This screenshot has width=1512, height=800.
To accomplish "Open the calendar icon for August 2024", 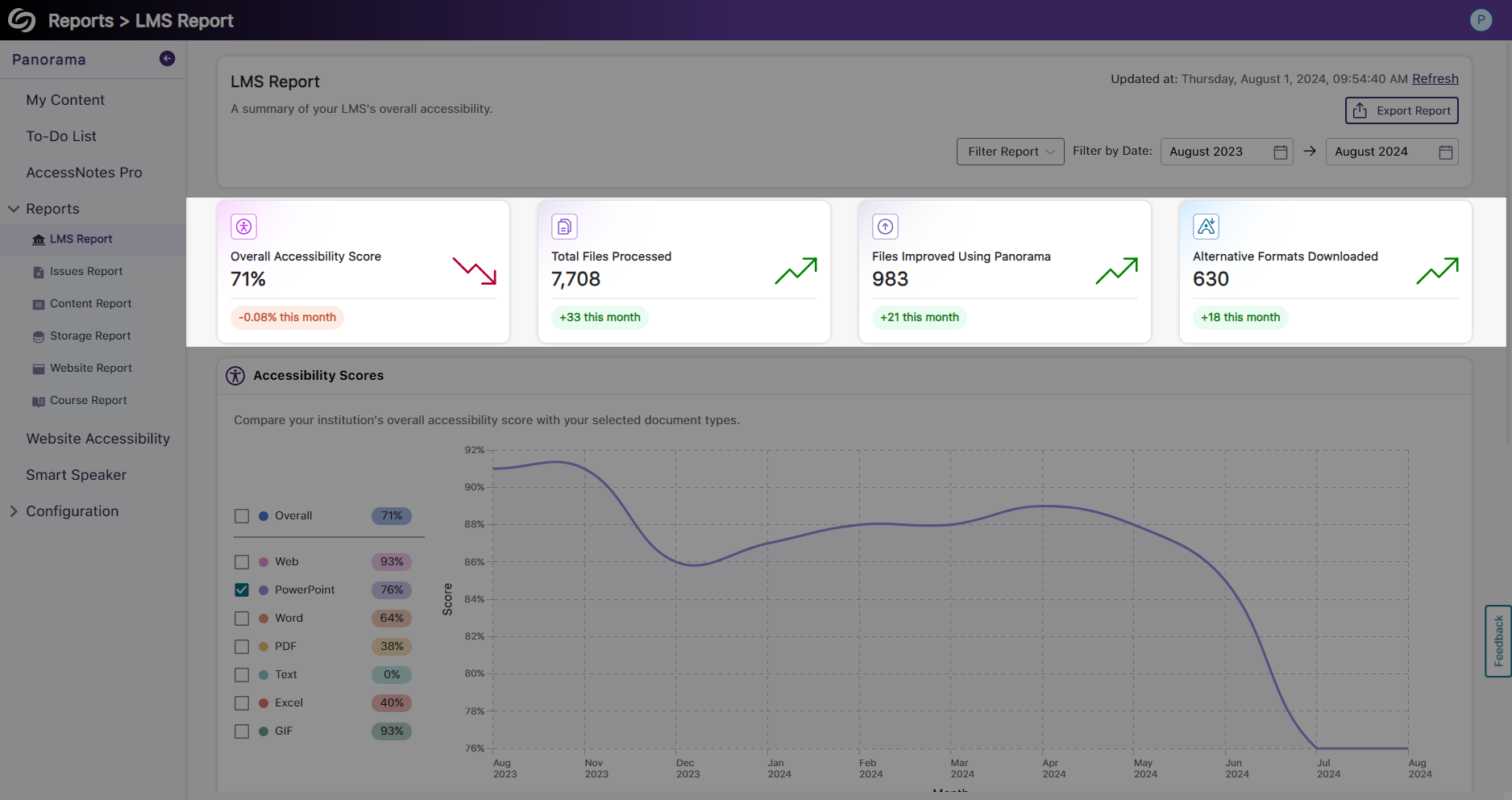I will [x=1445, y=152].
